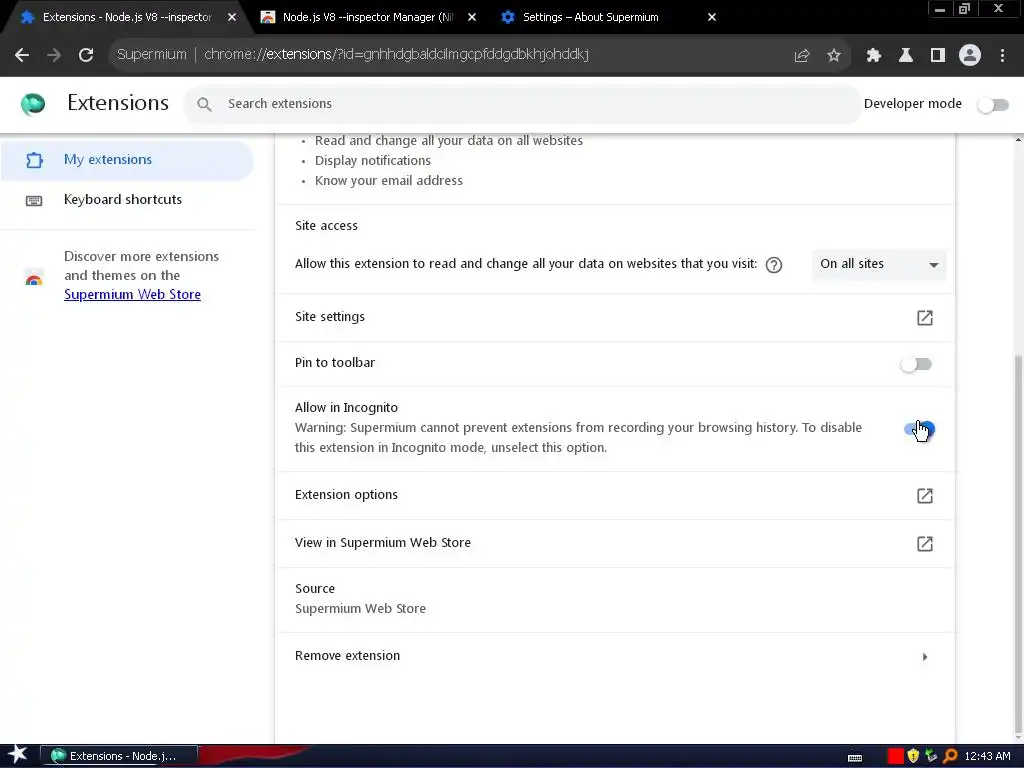Viewport: 1024px width, 768px height.
Task: Expand Remove extension arrow
Action: (925, 656)
